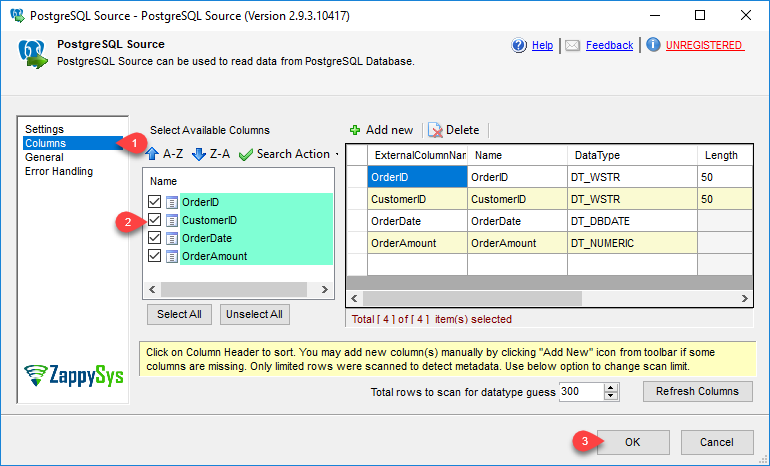Screen dimensions: 770x466
Task: Click the Select All button
Action: tap(179, 314)
